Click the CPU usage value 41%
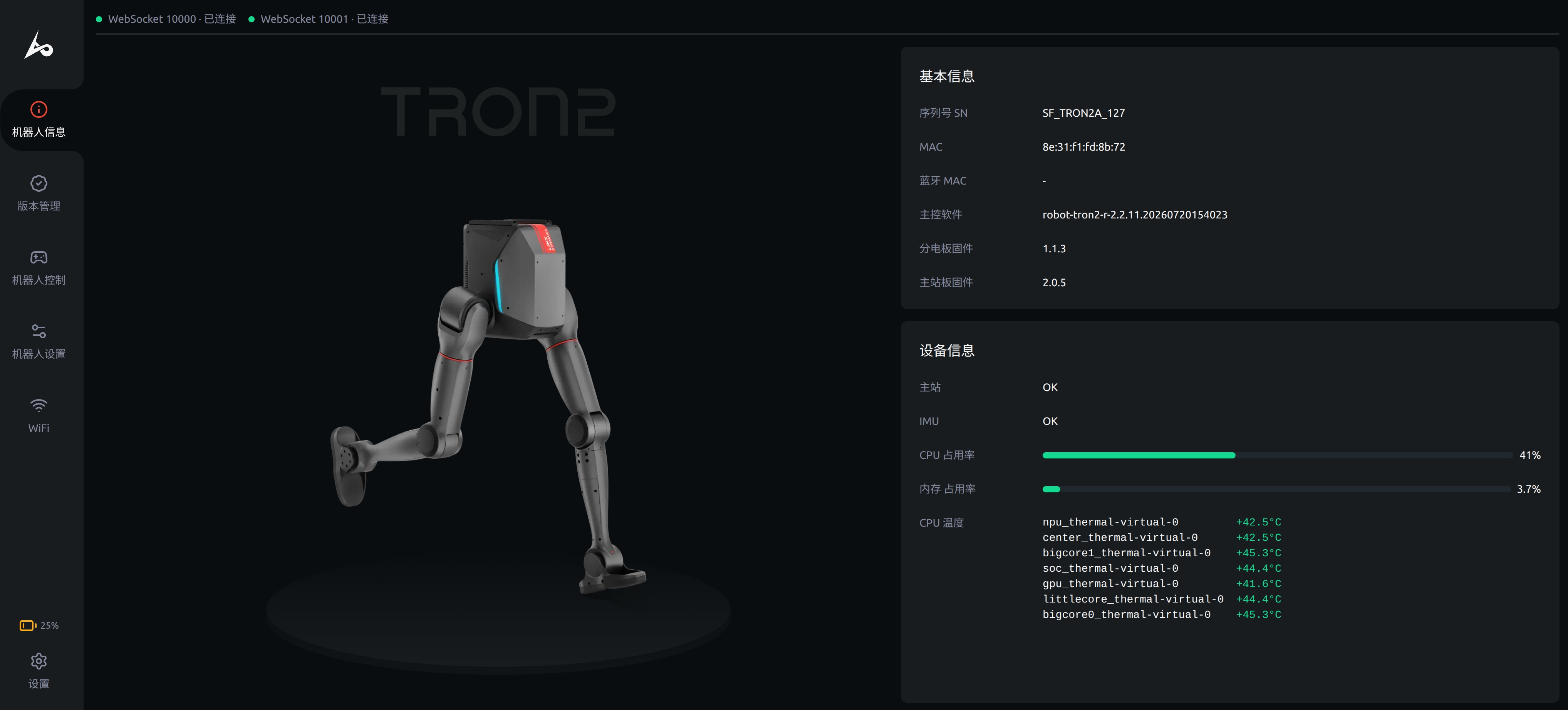This screenshot has height=710, width=1568. [1529, 455]
